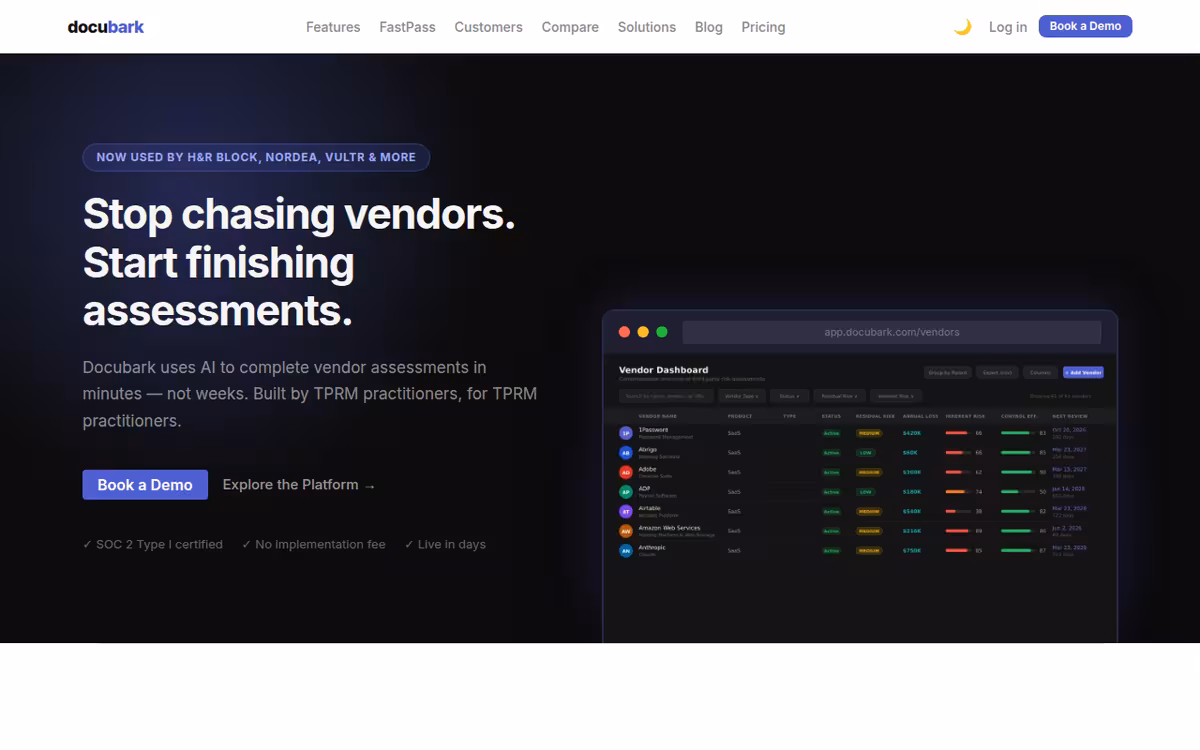This screenshot has width=1200, height=750.
Task: Click the Export button in dashboard
Action: [x=997, y=373]
